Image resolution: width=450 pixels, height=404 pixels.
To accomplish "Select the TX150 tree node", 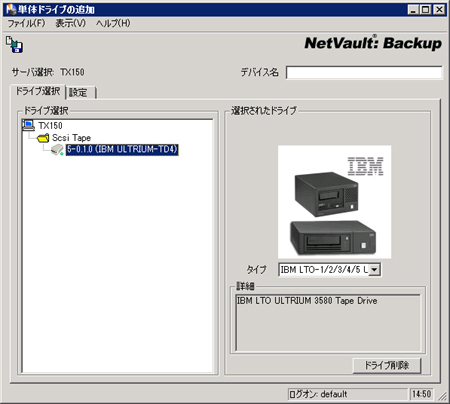I will [x=50, y=126].
